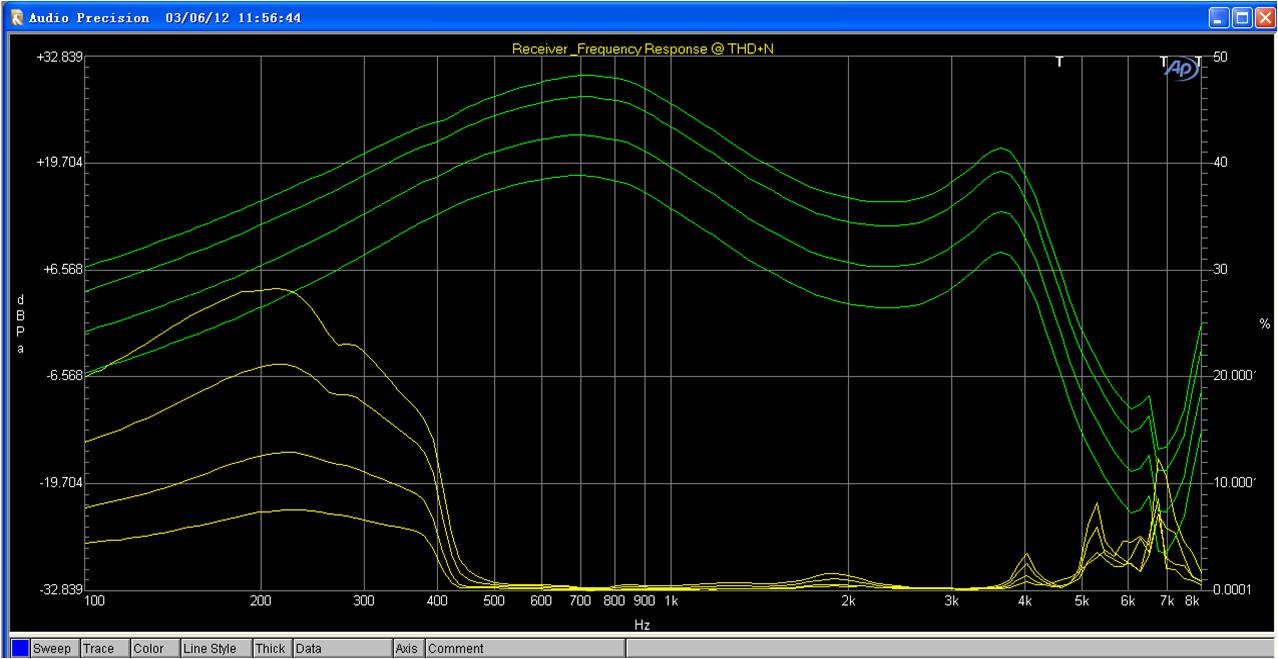The height and width of the screenshot is (659, 1278).
Task: Minimize the Audio Precision window
Action: [x=1219, y=17]
